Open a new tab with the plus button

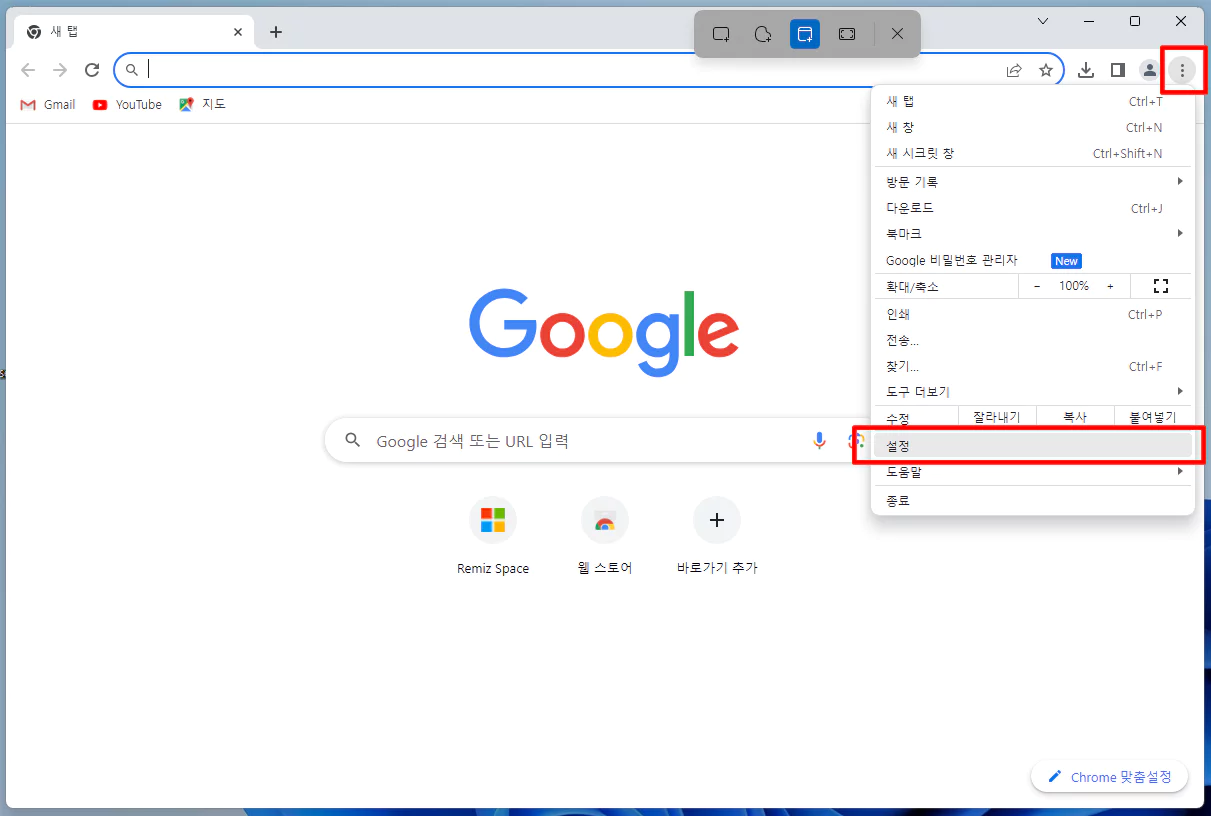pos(276,32)
